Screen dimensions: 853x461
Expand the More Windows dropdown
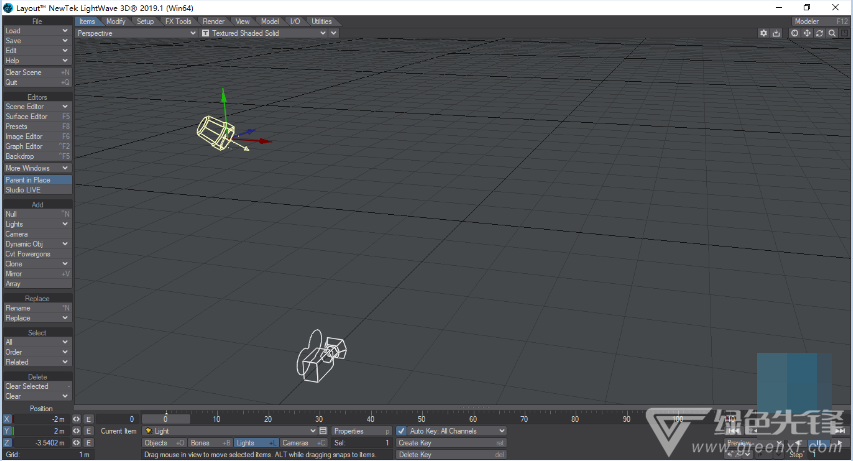(38, 168)
